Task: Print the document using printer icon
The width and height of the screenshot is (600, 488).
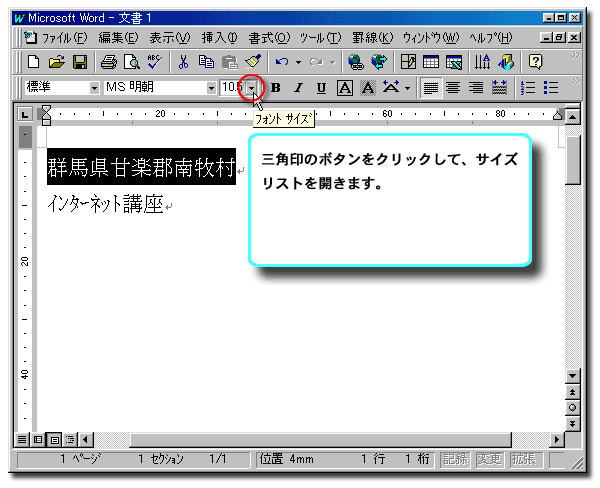Action: point(109,62)
